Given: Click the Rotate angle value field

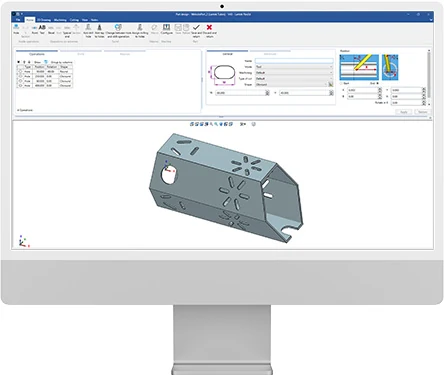Looking at the screenshot, I should click(406, 103).
